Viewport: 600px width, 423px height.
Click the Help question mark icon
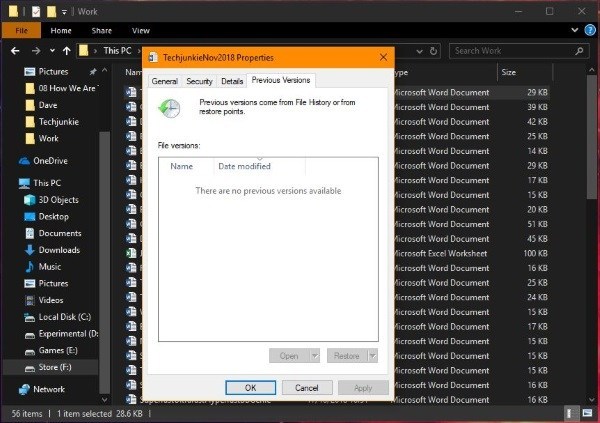coord(590,30)
